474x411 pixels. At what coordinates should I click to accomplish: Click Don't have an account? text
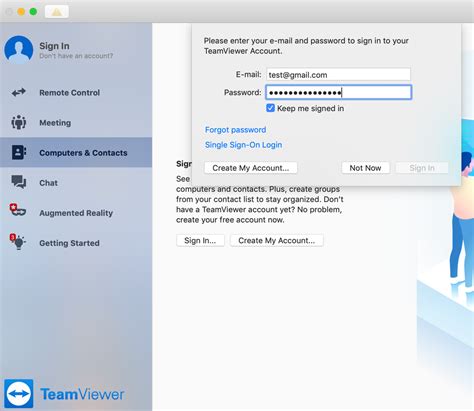coord(76,56)
